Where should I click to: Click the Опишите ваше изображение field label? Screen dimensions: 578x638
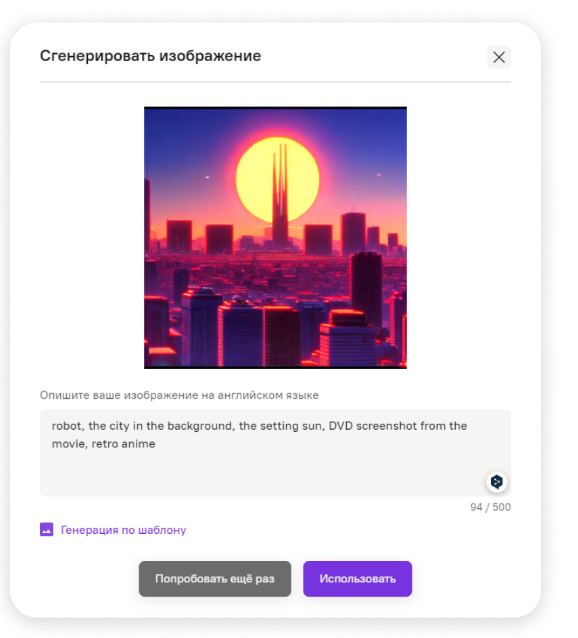tap(179, 395)
